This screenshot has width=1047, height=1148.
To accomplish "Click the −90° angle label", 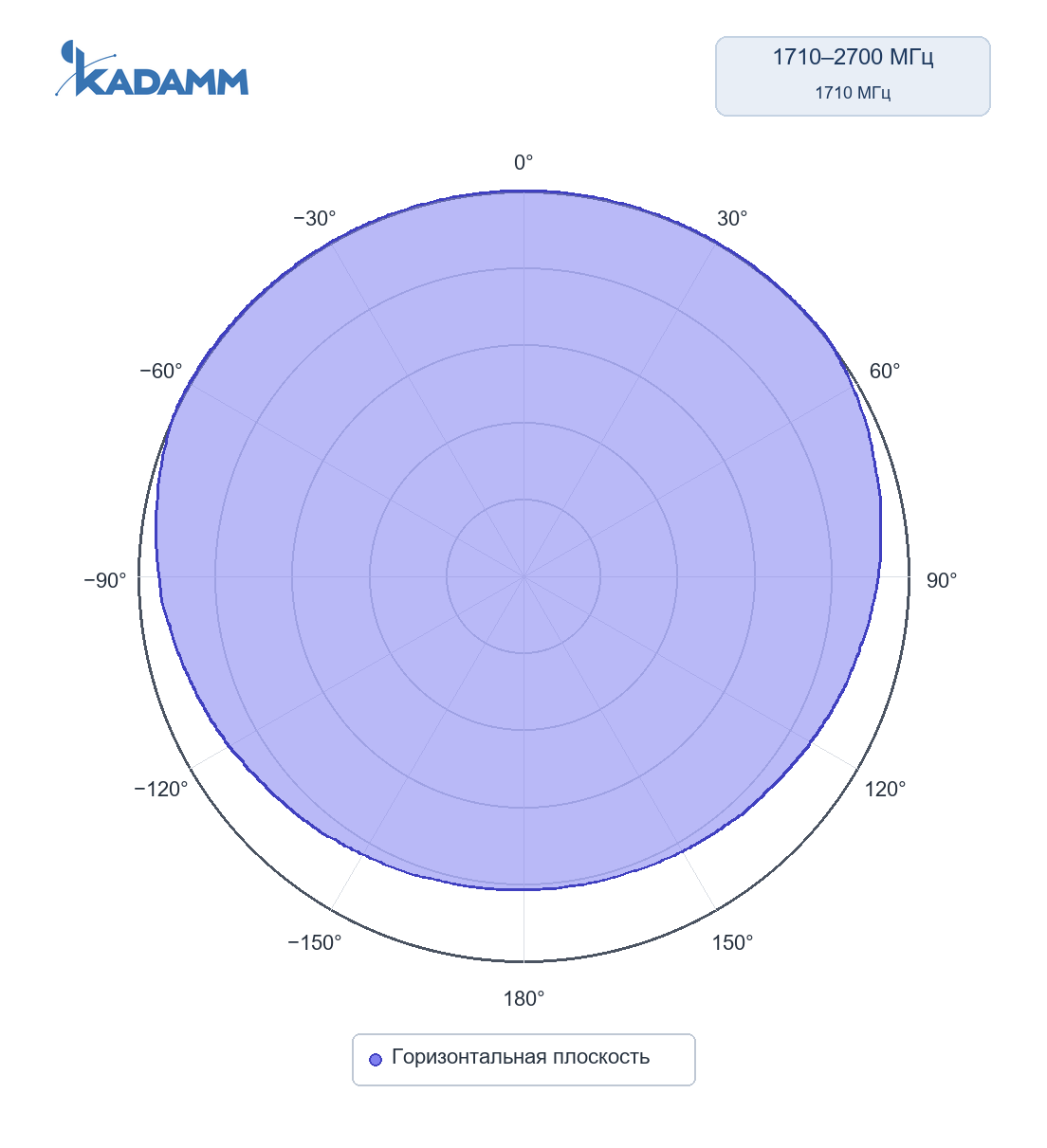I will (105, 580).
